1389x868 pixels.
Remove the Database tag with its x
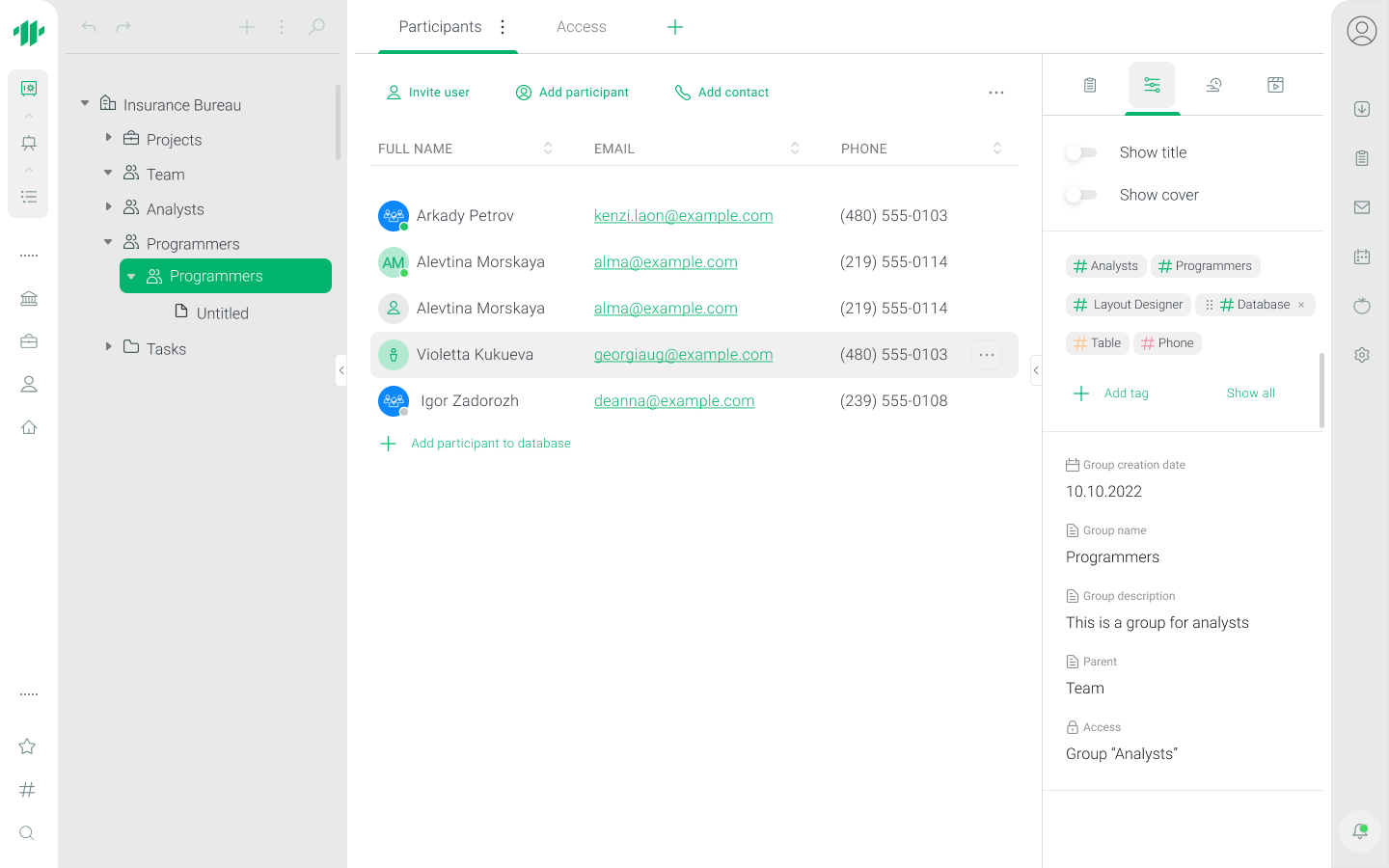click(x=1301, y=305)
